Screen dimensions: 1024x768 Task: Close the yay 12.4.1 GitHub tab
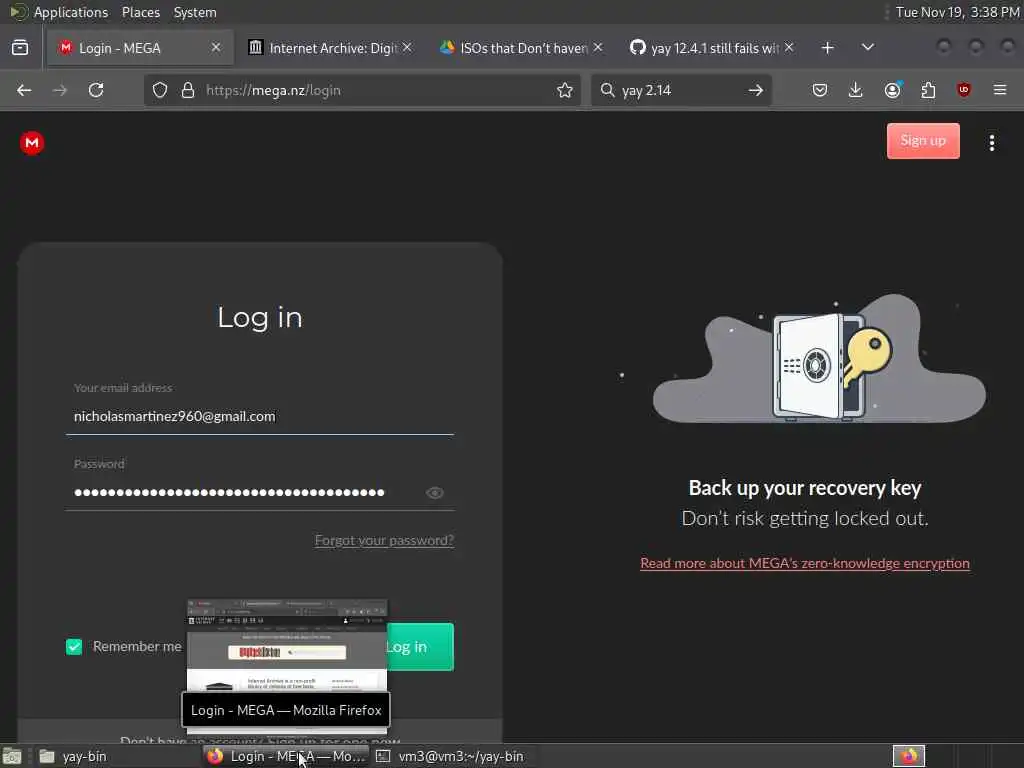(789, 48)
